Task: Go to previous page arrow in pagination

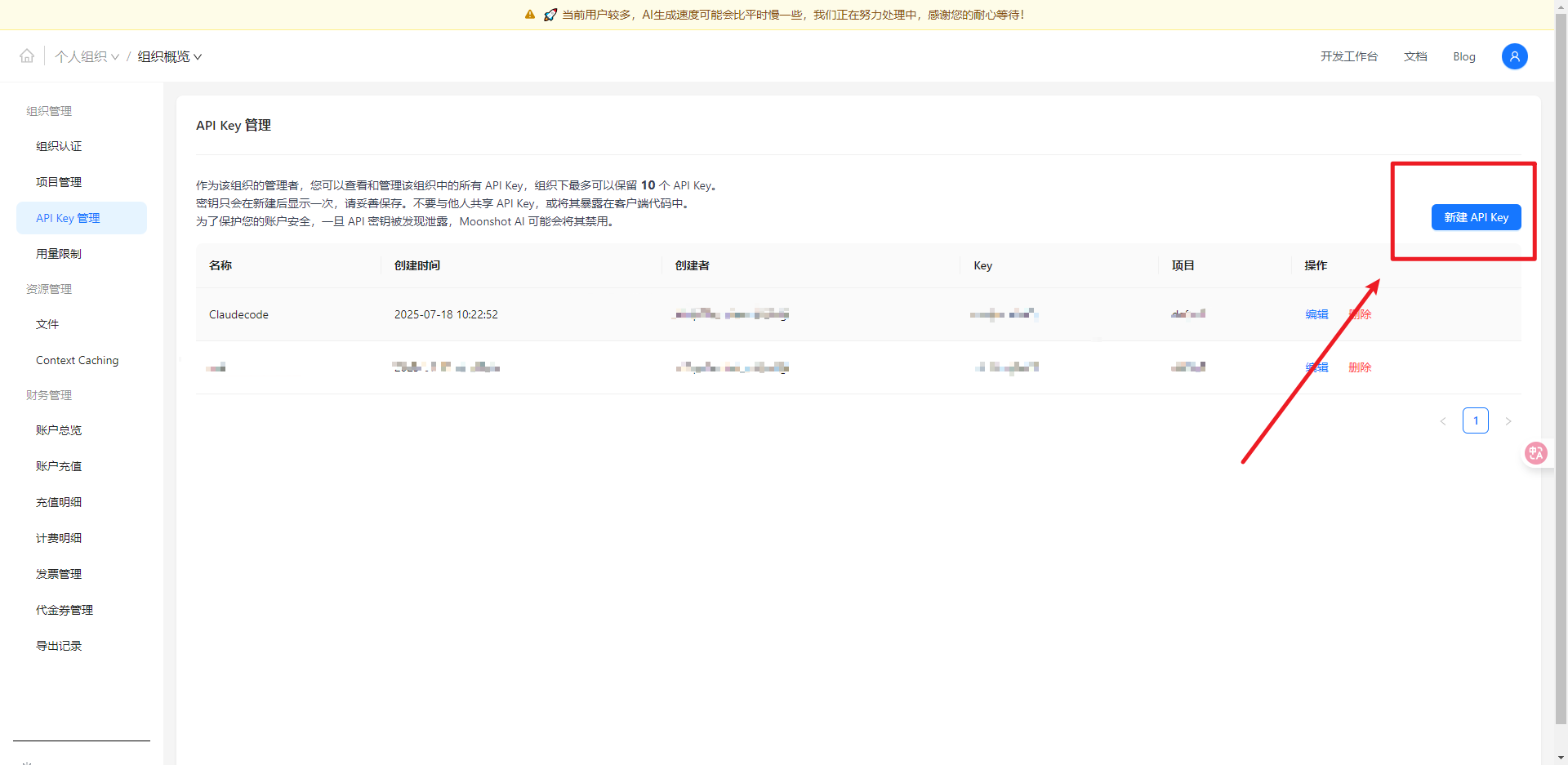Action: [1443, 421]
